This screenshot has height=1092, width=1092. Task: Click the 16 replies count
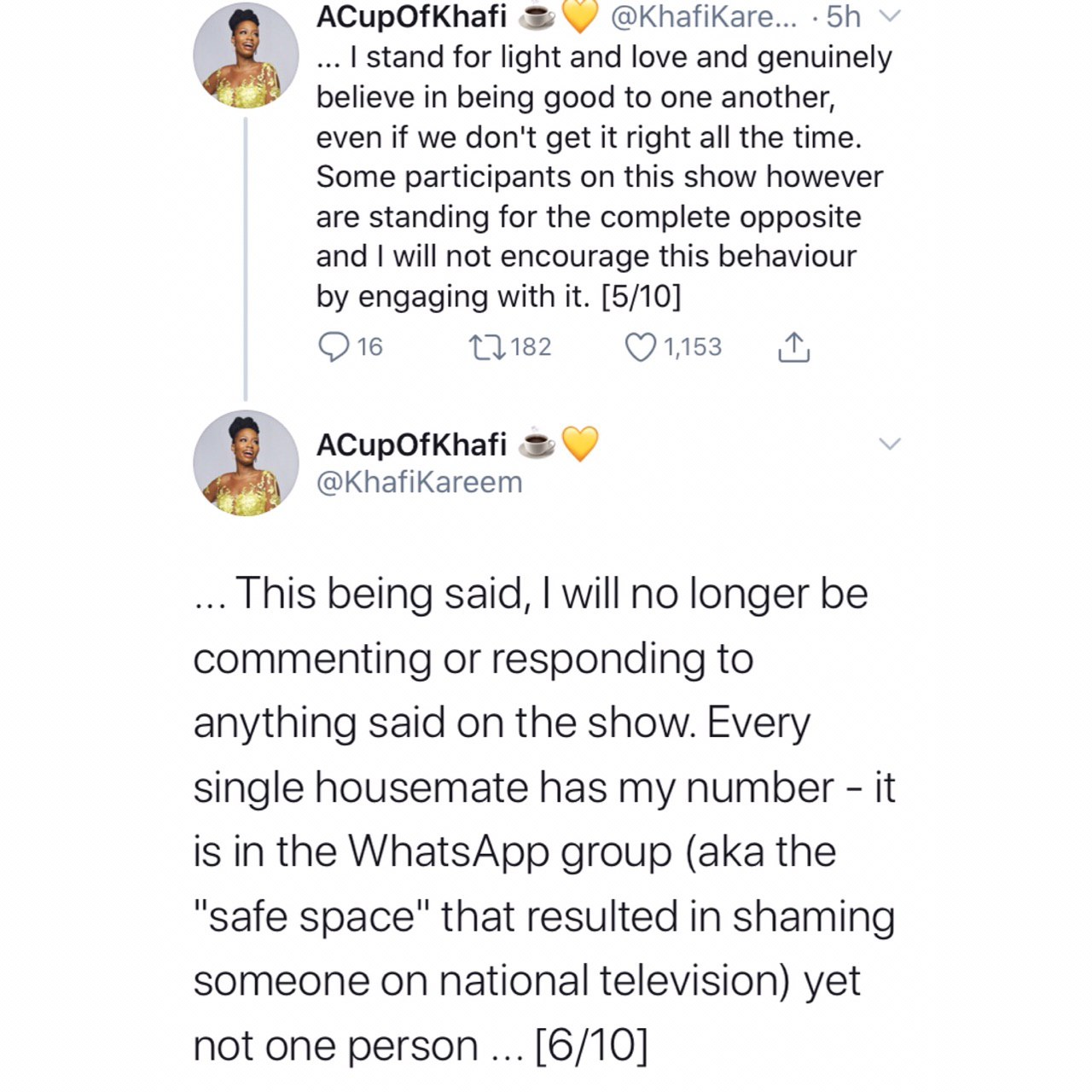pos(369,347)
